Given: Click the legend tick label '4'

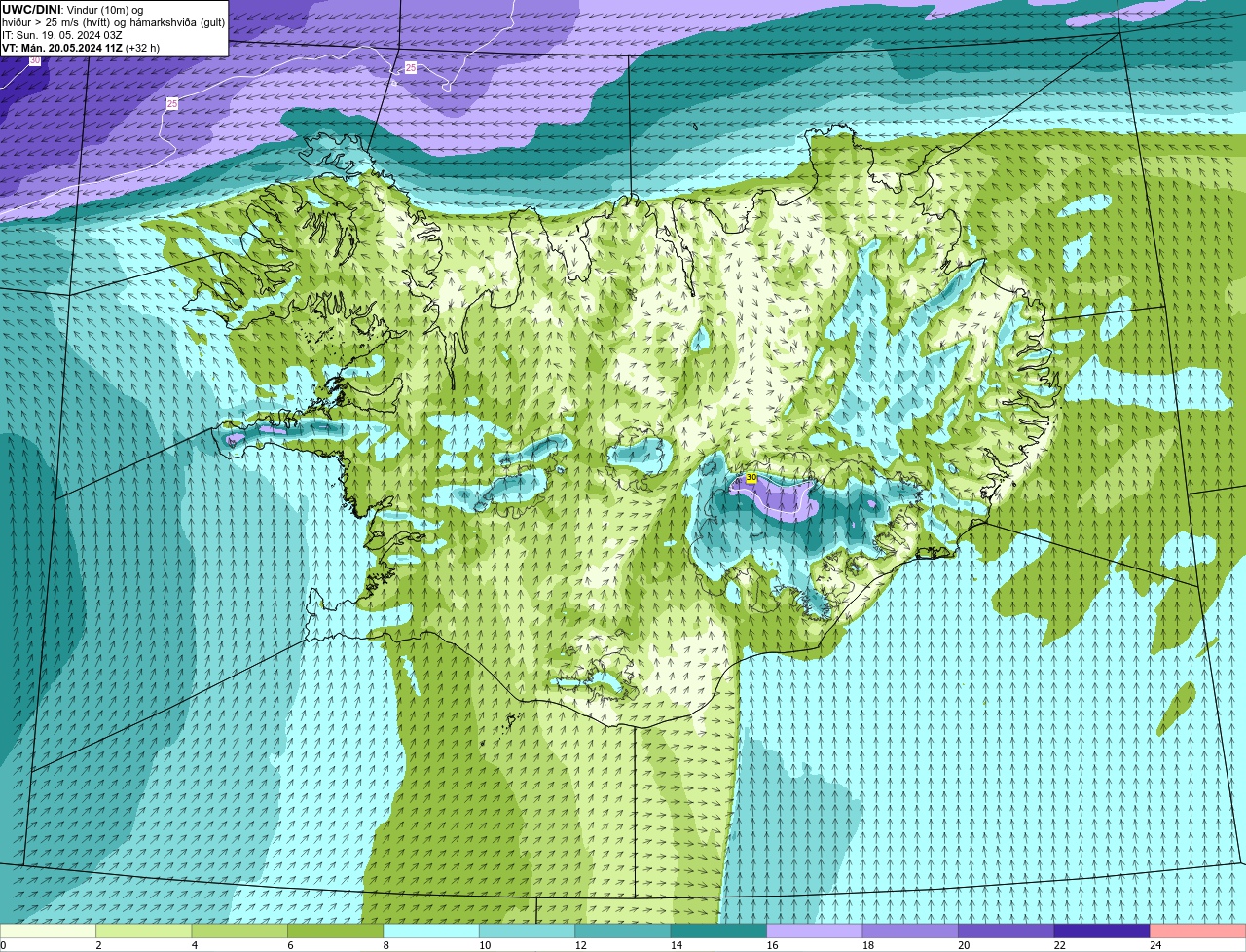Looking at the screenshot, I should [194, 945].
